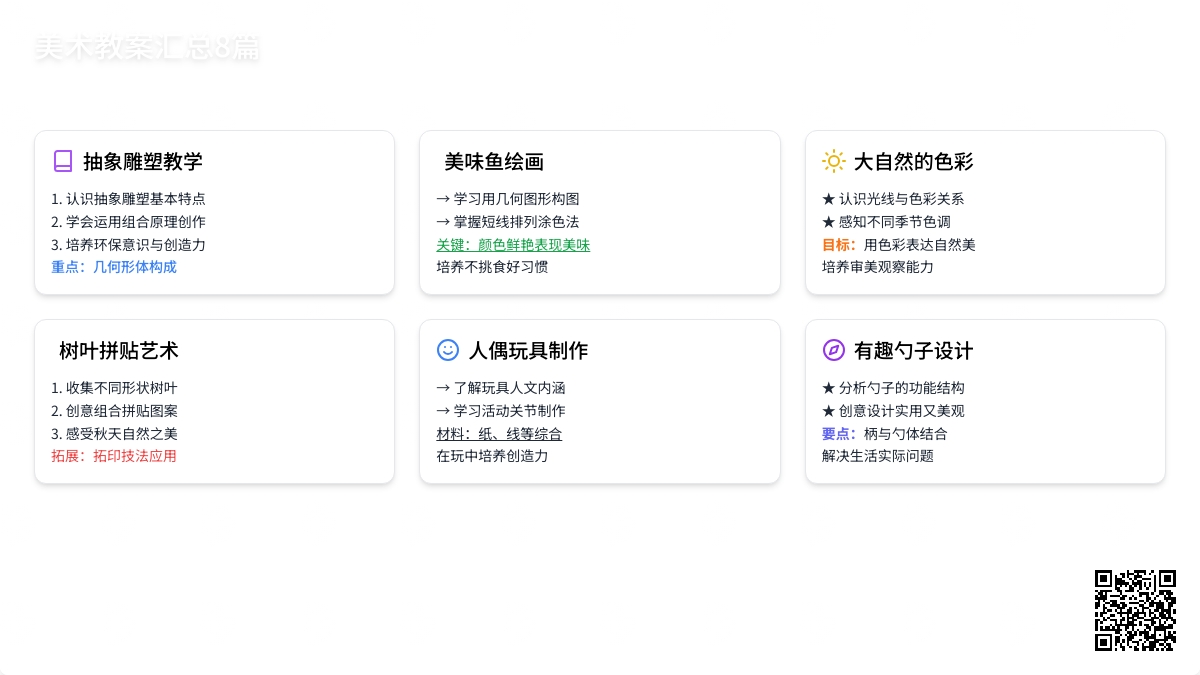This screenshot has height=675, width=1200.
Task: Click the 抽象雕塑教学 heading text
Action: [143, 162]
